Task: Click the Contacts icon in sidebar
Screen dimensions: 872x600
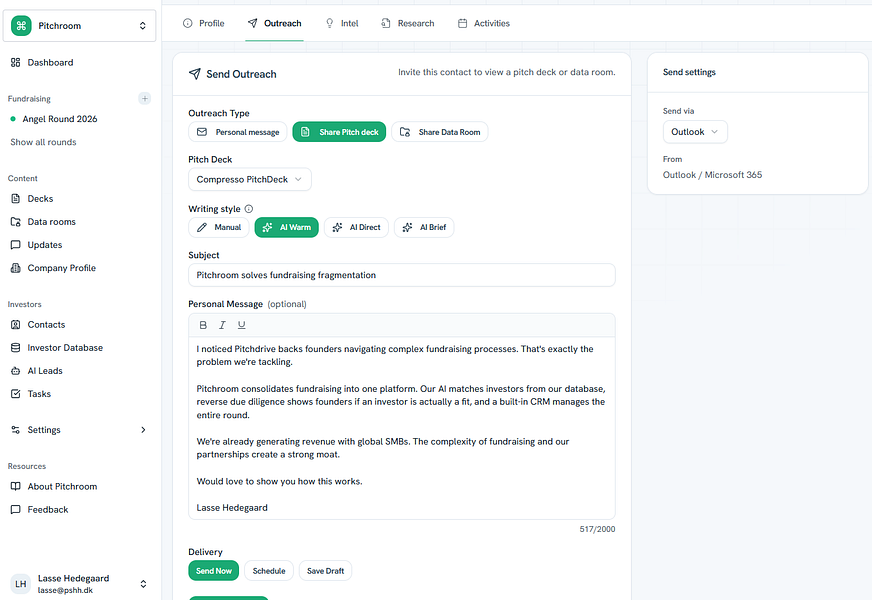Action: coord(16,325)
